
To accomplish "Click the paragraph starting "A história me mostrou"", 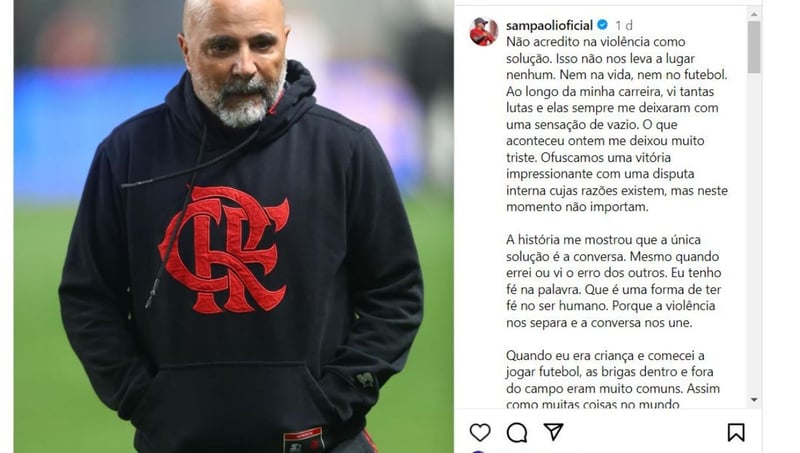I will point(613,281).
